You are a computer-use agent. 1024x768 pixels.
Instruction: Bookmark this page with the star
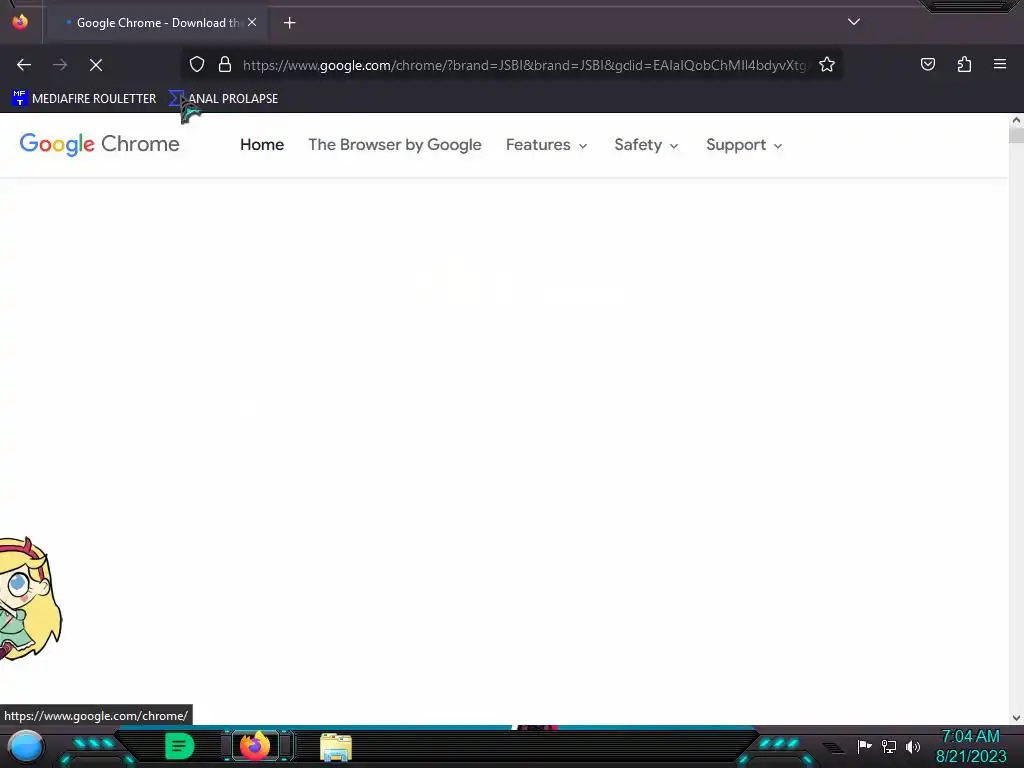tap(827, 65)
